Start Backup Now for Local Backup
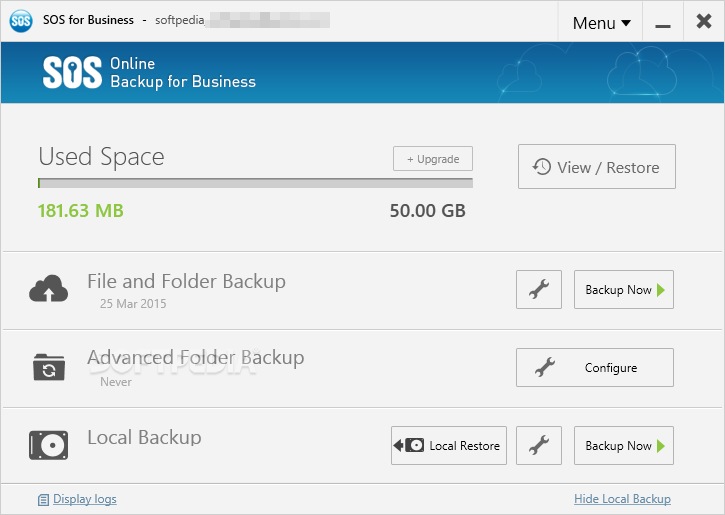The height and width of the screenshot is (515, 725). (x=624, y=446)
